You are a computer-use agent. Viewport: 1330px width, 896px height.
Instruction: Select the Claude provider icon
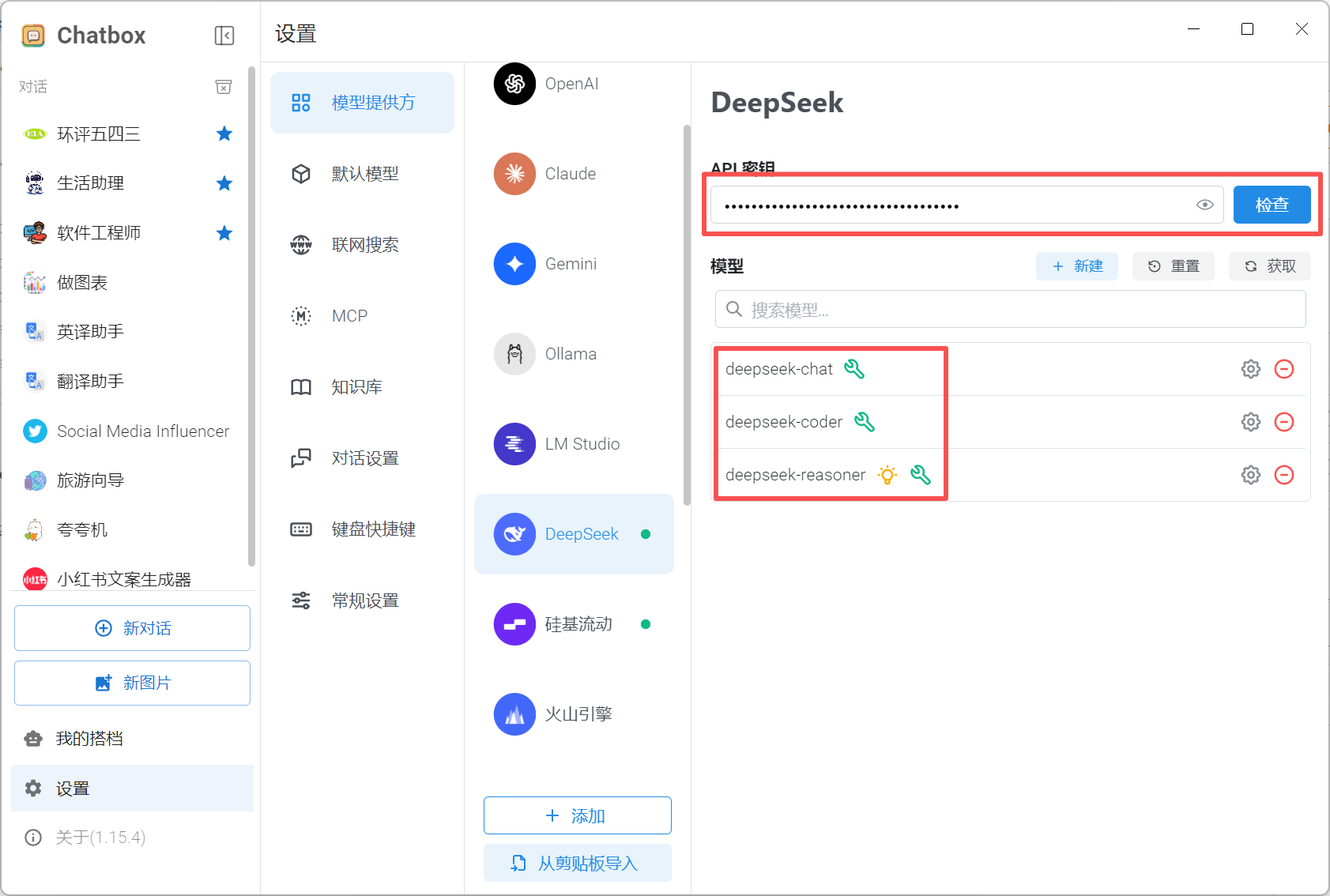point(514,174)
